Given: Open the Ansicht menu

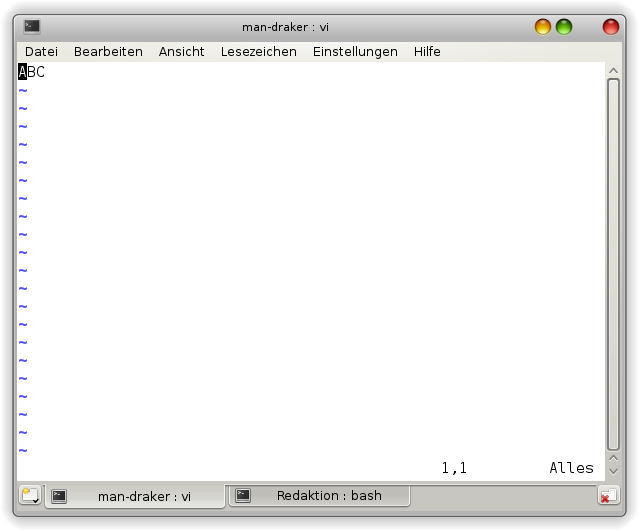Looking at the screenshot, I should (x=181, y=52).
